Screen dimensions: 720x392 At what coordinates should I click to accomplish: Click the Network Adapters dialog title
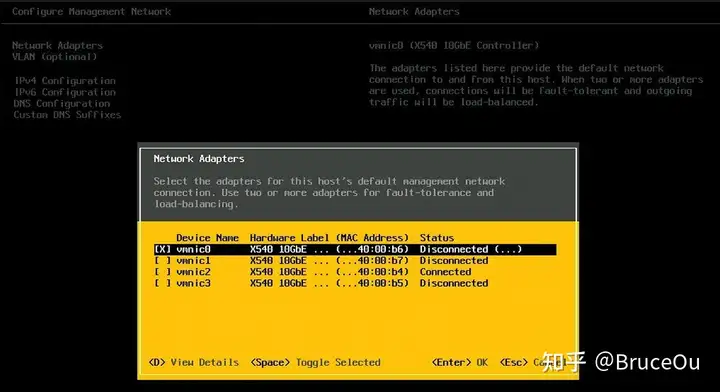pyautogui.click(x=199, y=159)
